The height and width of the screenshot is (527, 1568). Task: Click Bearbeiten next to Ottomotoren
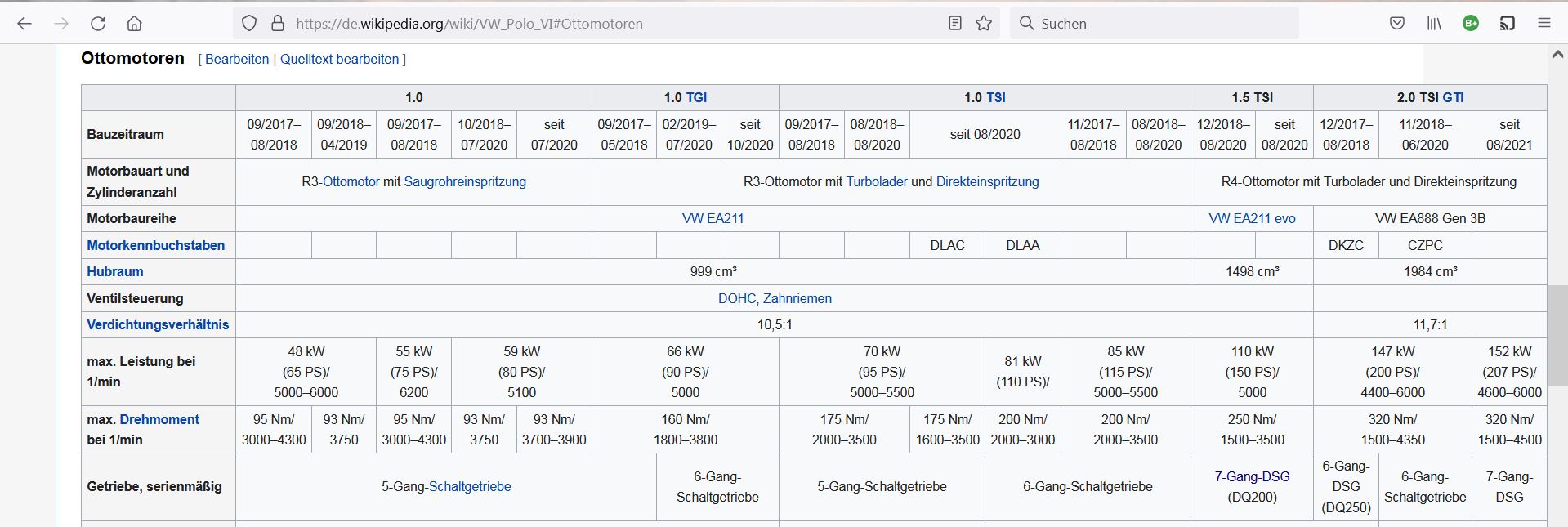pyautogui.click(x=237, y=59)
